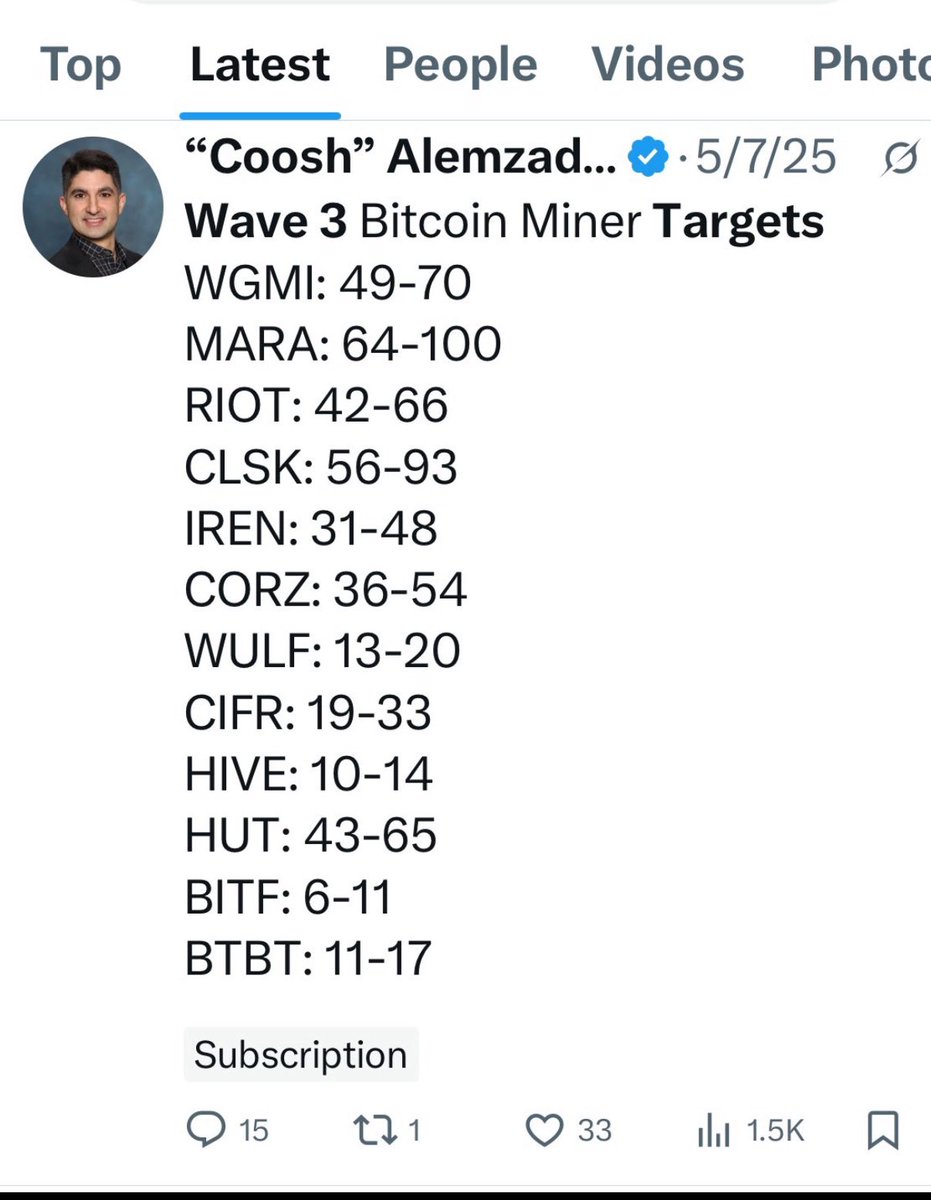
Task: Select the Latest tab
Action: click(260, 65)
